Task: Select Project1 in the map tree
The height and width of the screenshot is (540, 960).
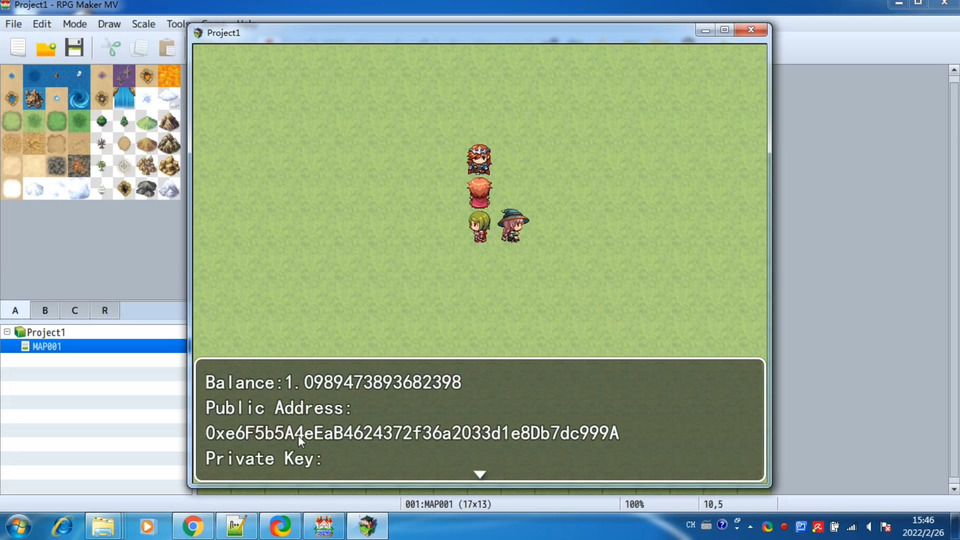Action: [x=46, y=332]
